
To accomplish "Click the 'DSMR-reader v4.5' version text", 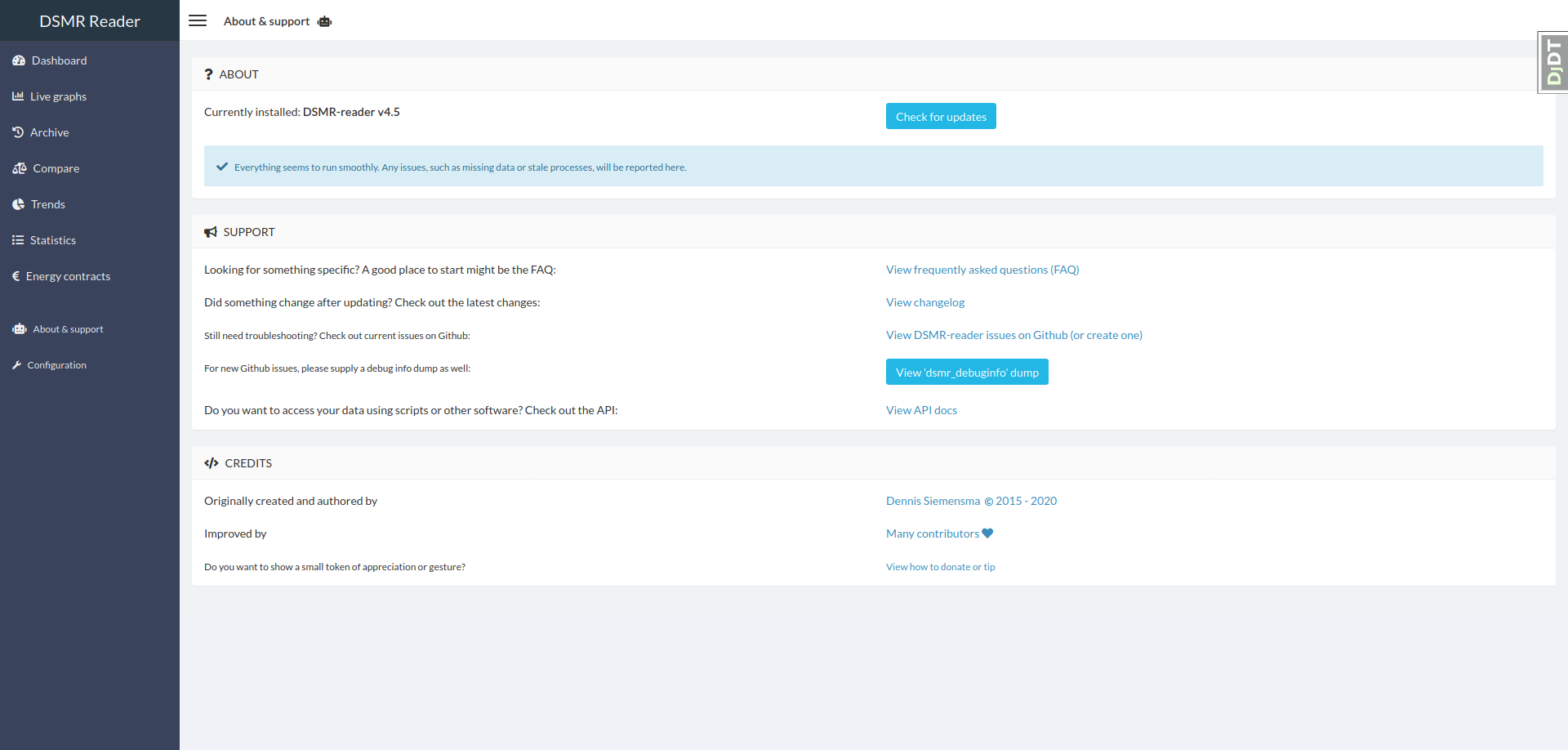I will 351,112.
